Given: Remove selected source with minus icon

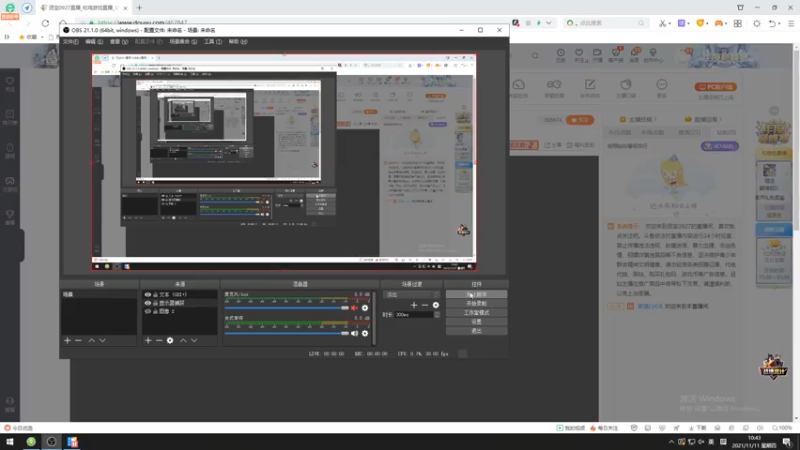Looking at the screenshot, I should pyautogui.click(x=159, y=340).
